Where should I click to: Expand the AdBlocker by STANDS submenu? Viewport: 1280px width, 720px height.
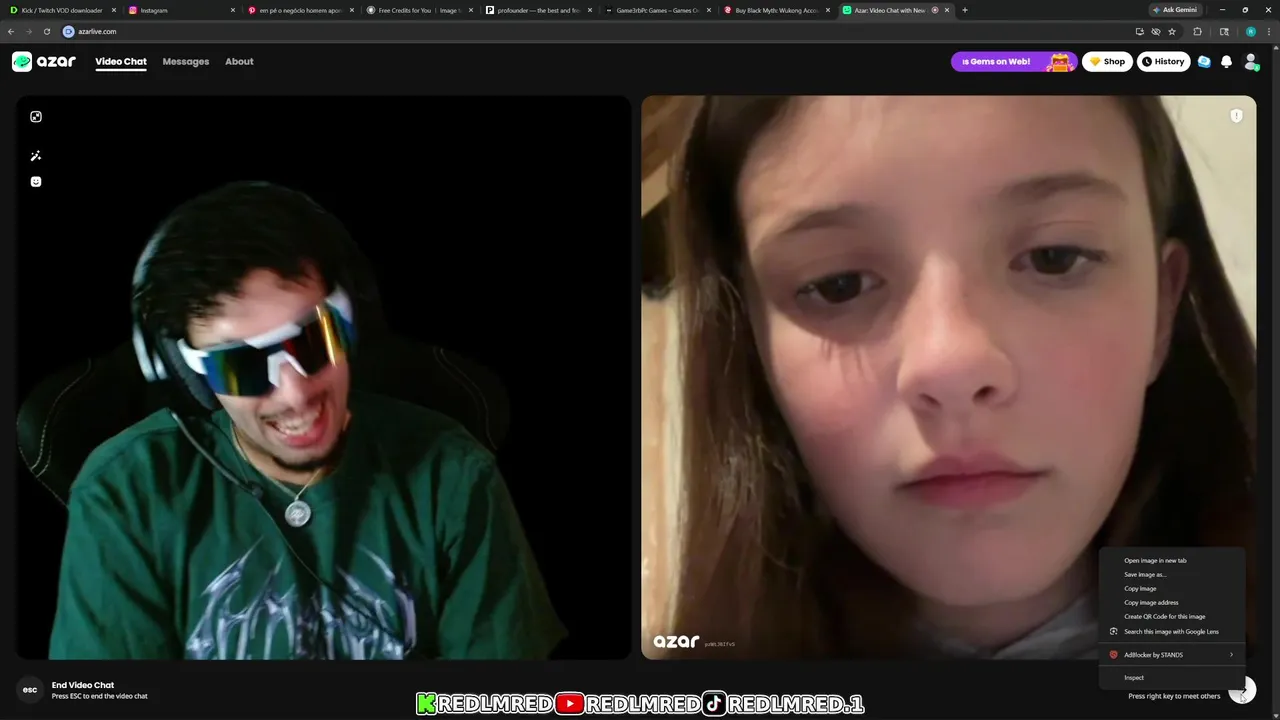[x=1172, y=655]
